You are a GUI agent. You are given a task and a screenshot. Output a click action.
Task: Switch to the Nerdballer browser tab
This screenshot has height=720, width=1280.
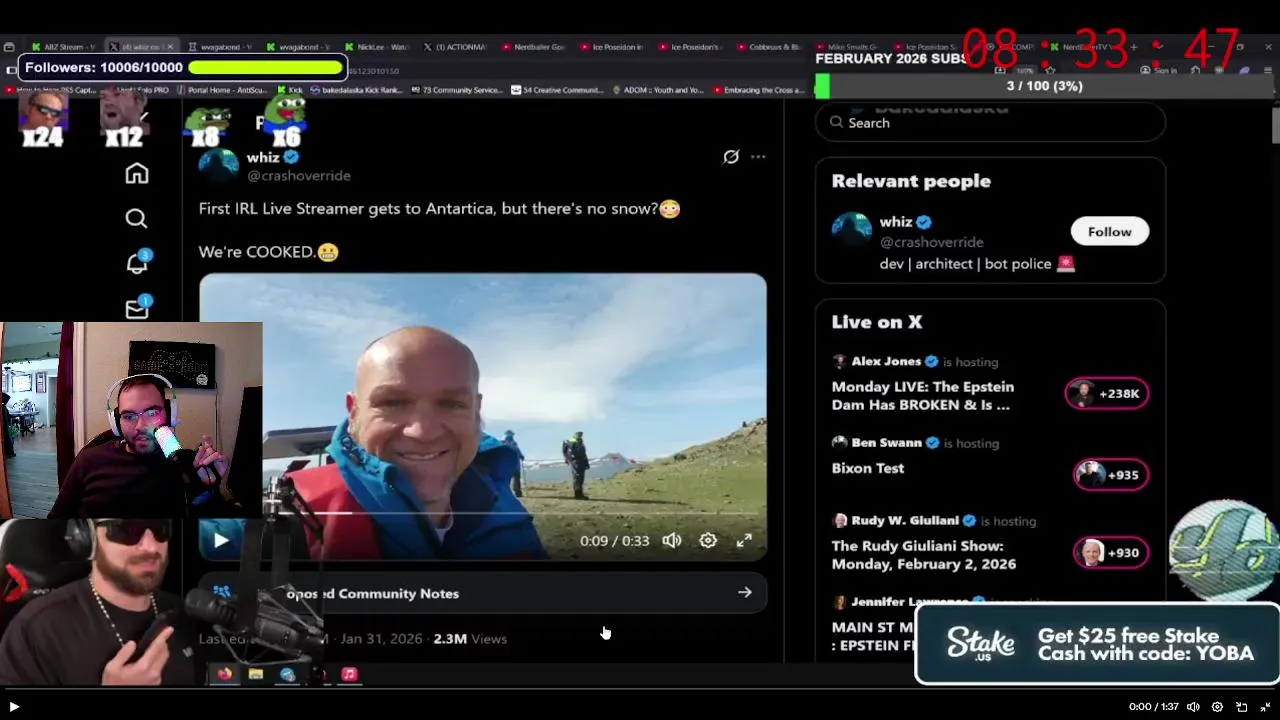[534, 47]
